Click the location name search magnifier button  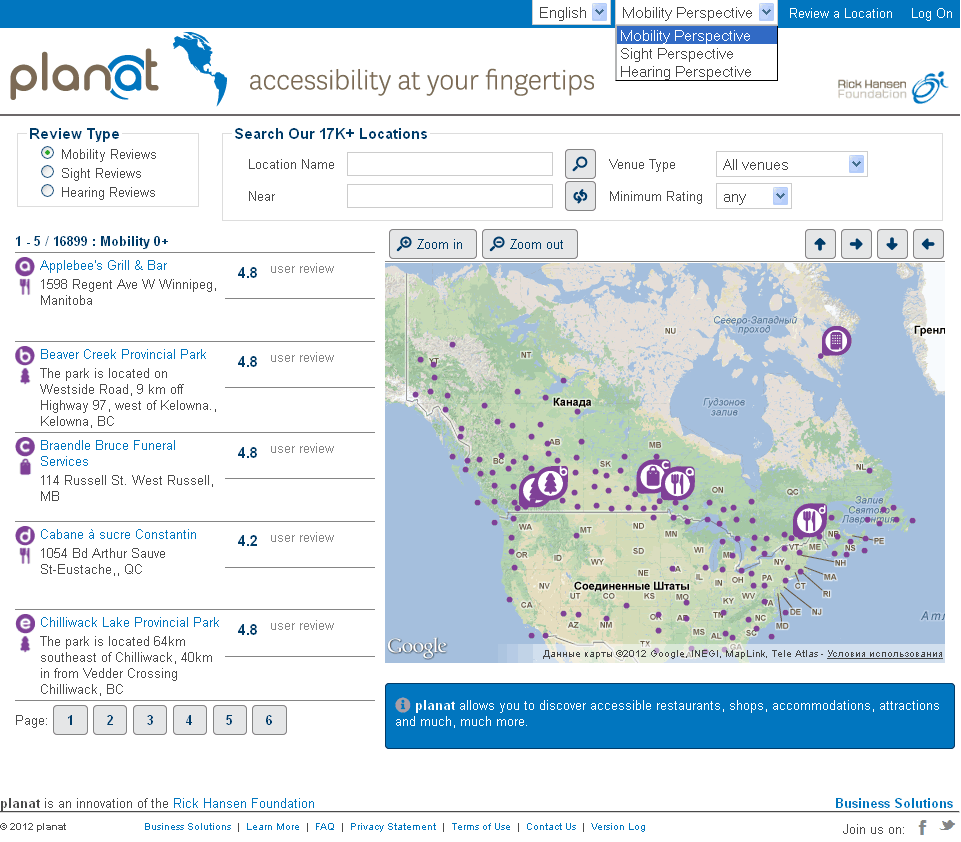click(580, 164)
